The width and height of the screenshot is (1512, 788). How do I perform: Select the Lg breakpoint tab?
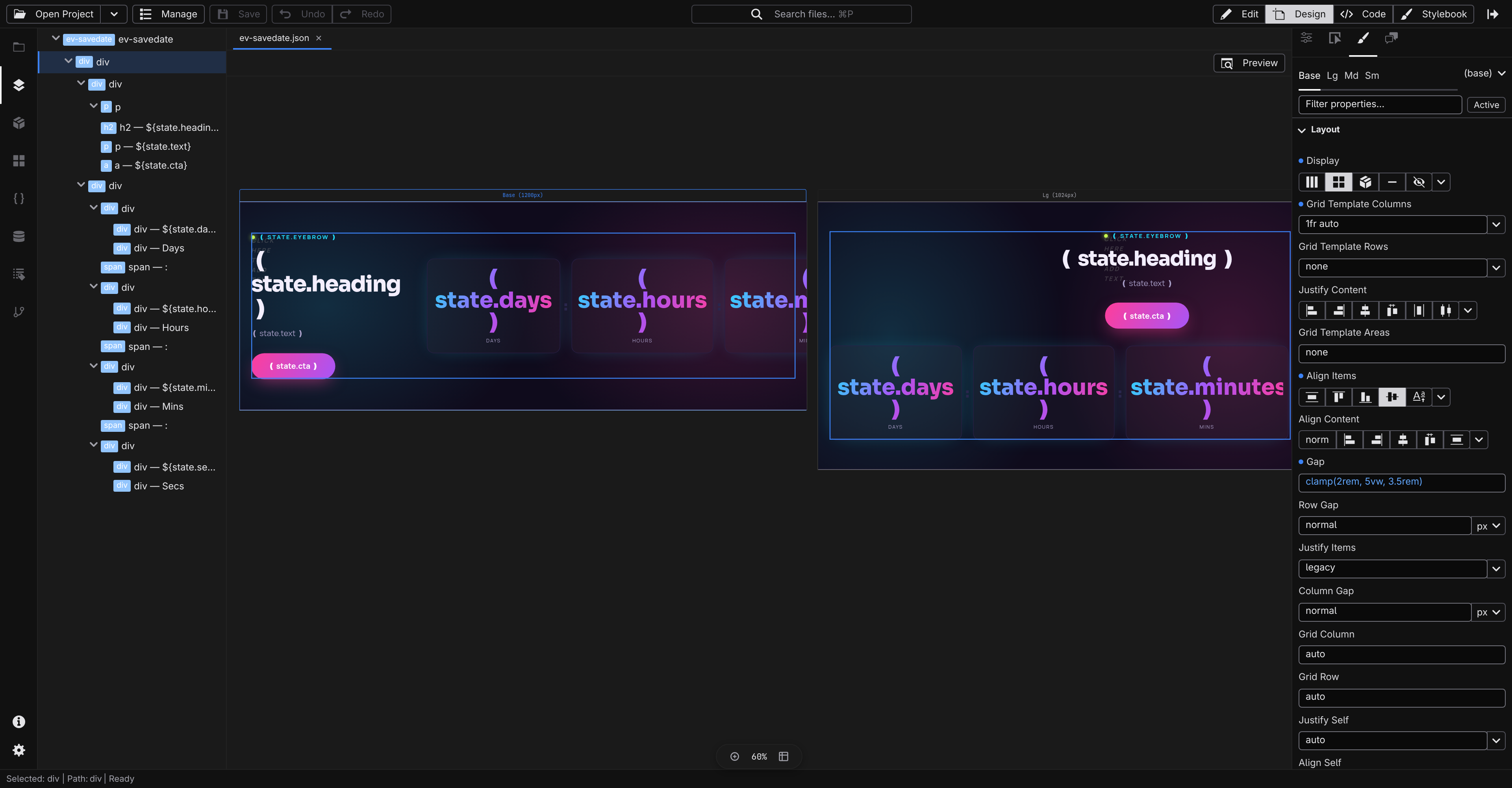(1332, 76)
